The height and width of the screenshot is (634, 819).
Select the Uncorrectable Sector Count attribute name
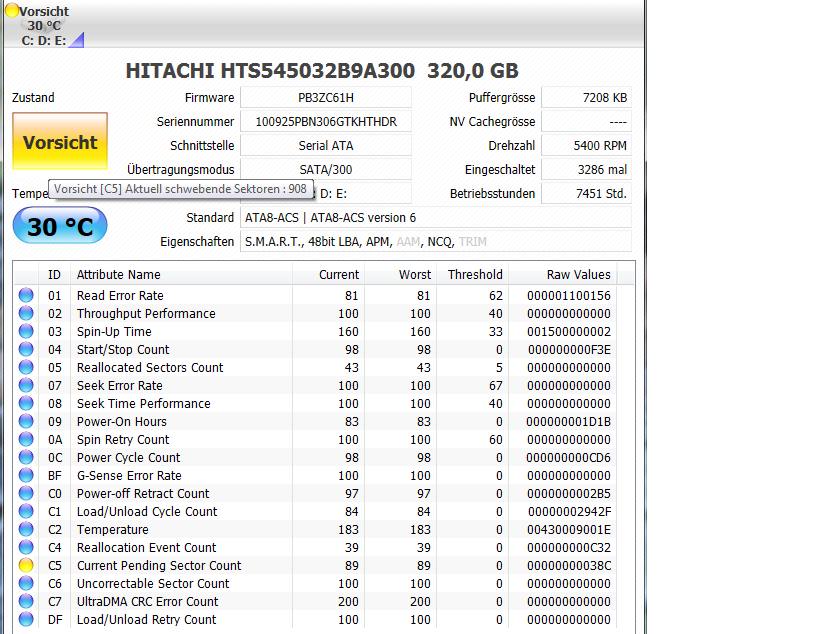tap(153, 583)
